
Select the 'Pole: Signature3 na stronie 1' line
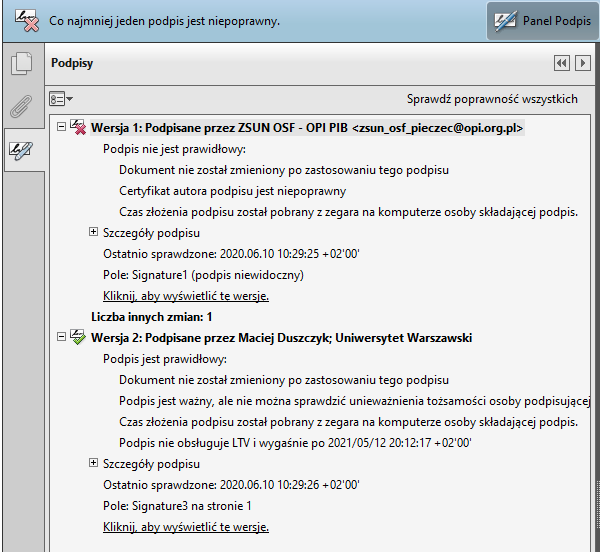point(177,506)
